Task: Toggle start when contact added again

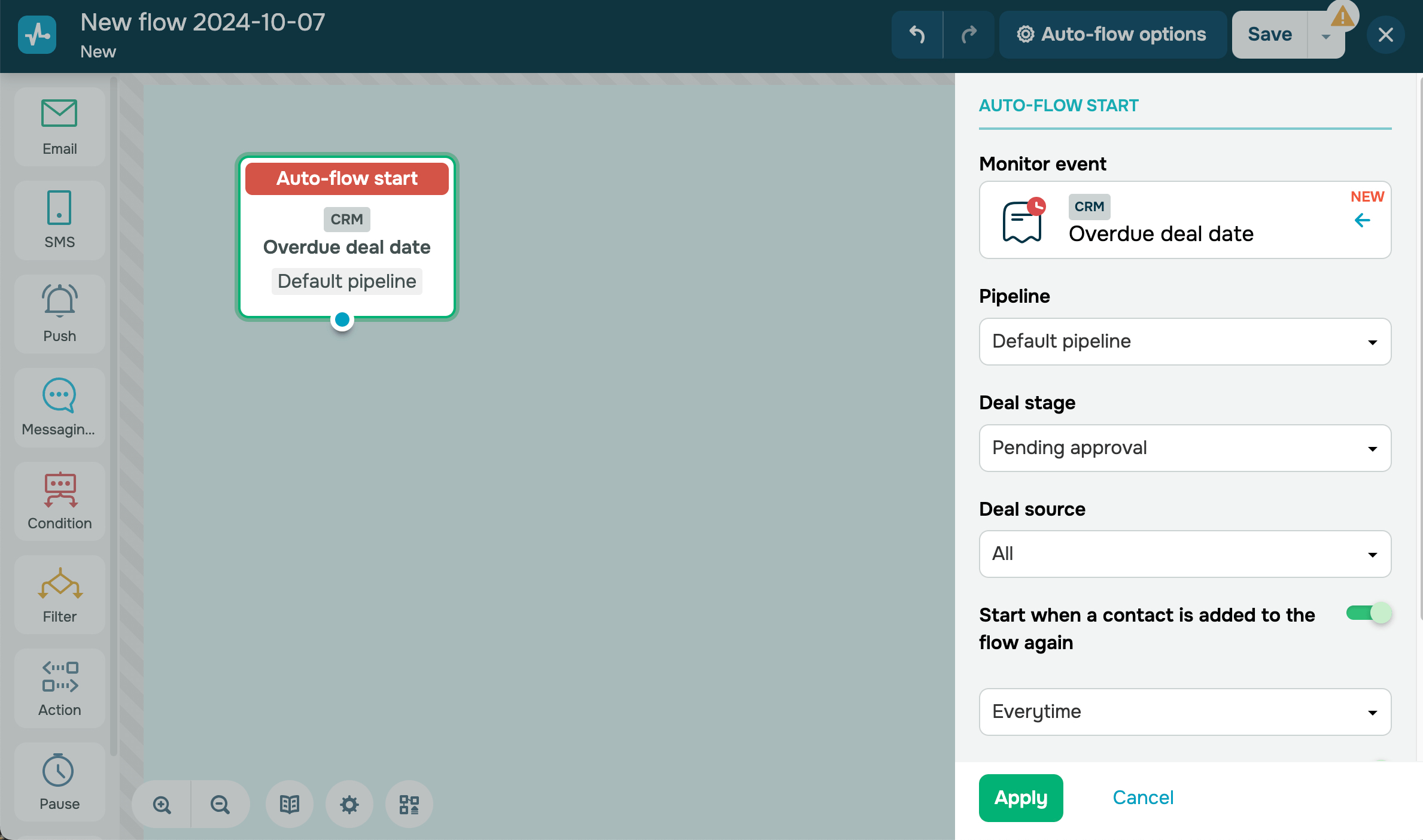Action: tap(1369, 613)
